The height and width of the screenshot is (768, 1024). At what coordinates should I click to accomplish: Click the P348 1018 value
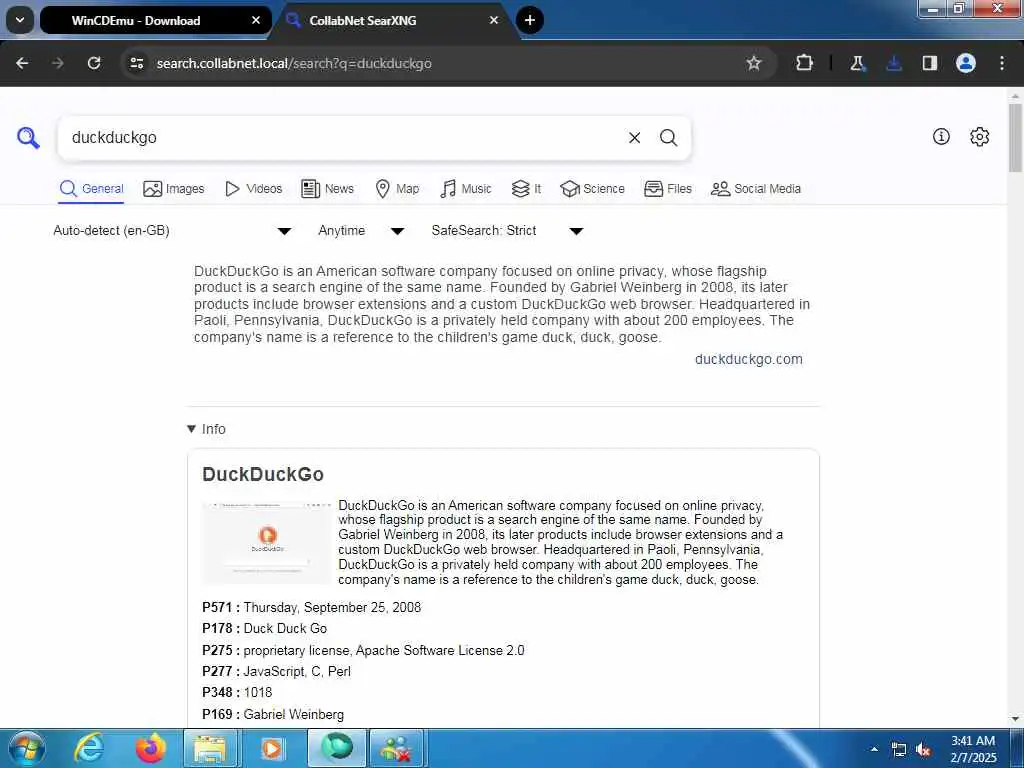[x=258, y=692]
